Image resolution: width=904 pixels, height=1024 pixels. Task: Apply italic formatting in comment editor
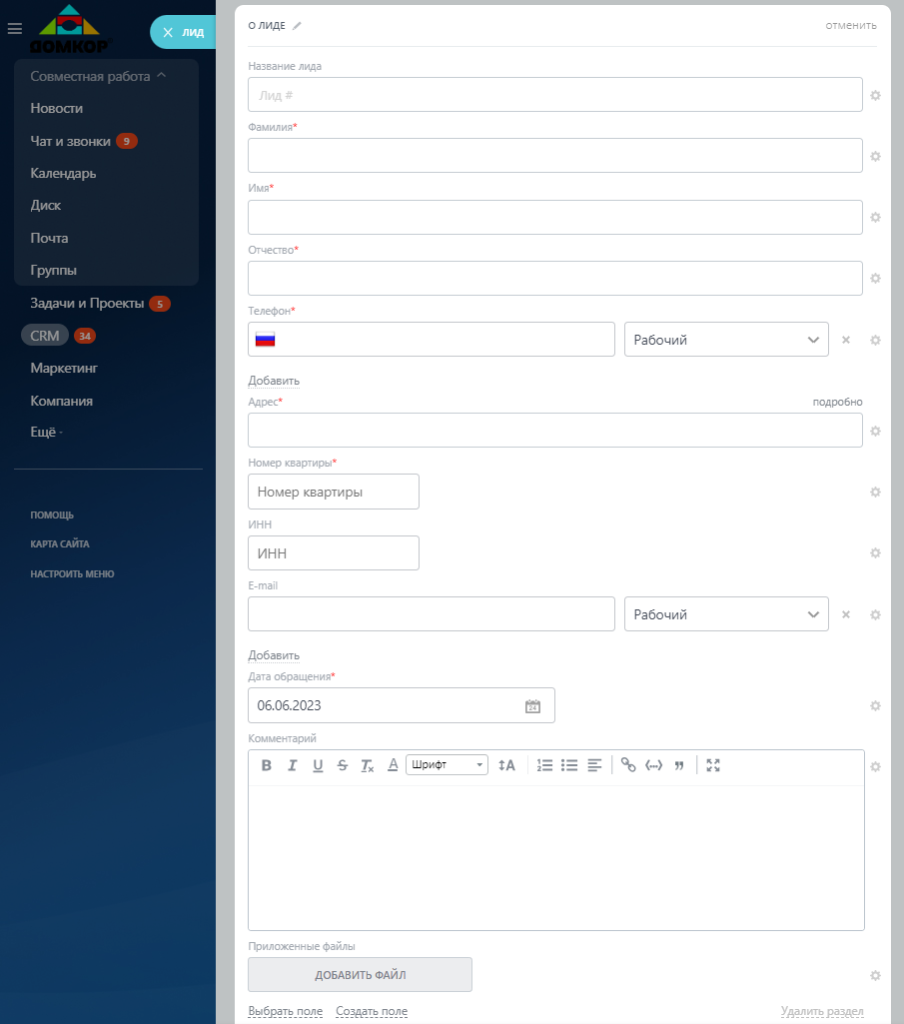[x=292, y=765]
